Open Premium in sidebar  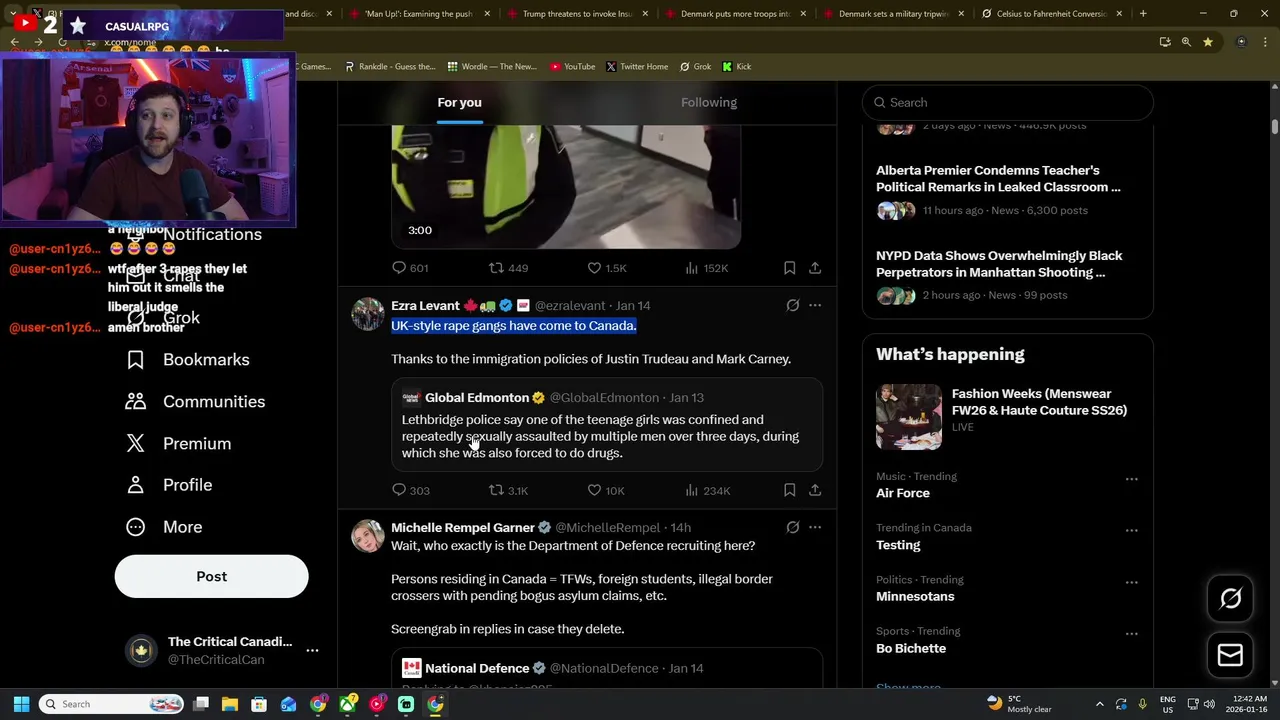[178, 444]
